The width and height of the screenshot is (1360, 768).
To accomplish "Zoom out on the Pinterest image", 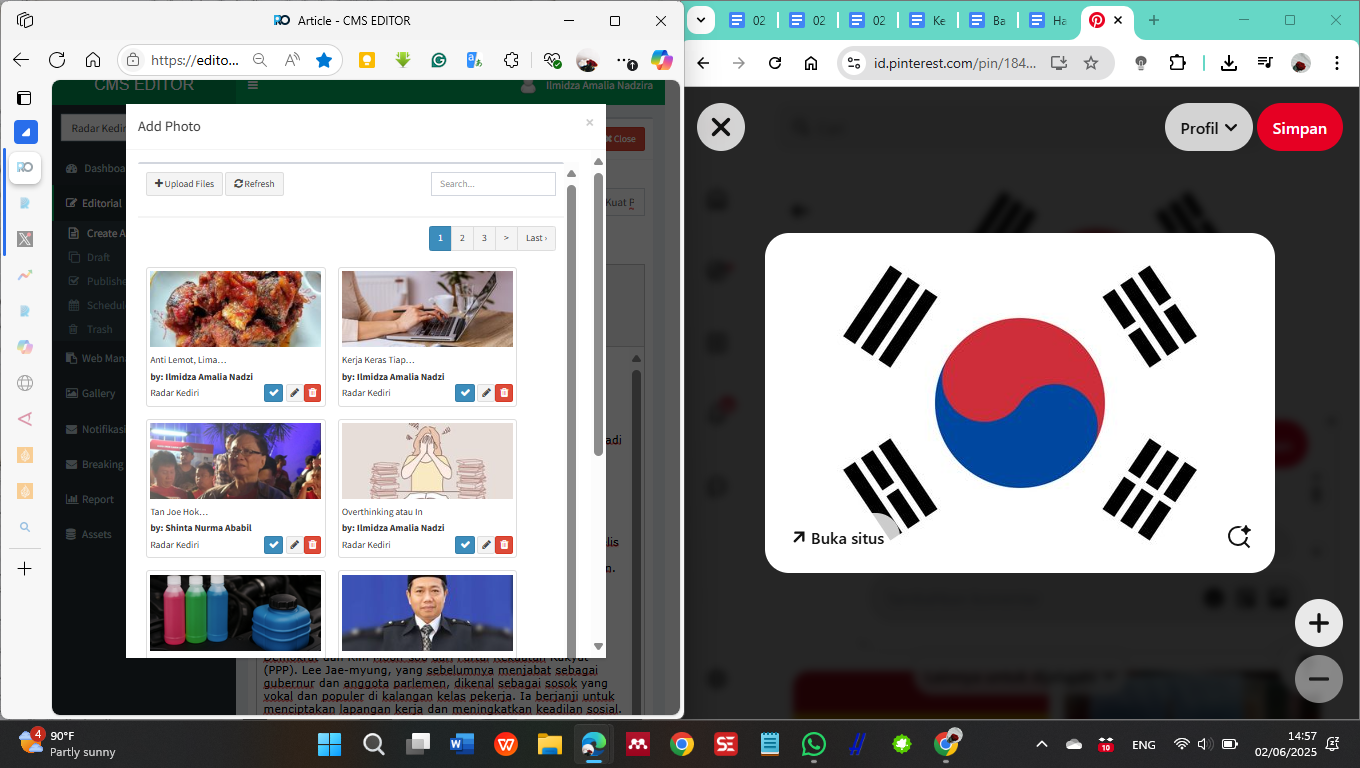I will [1319, 679].
